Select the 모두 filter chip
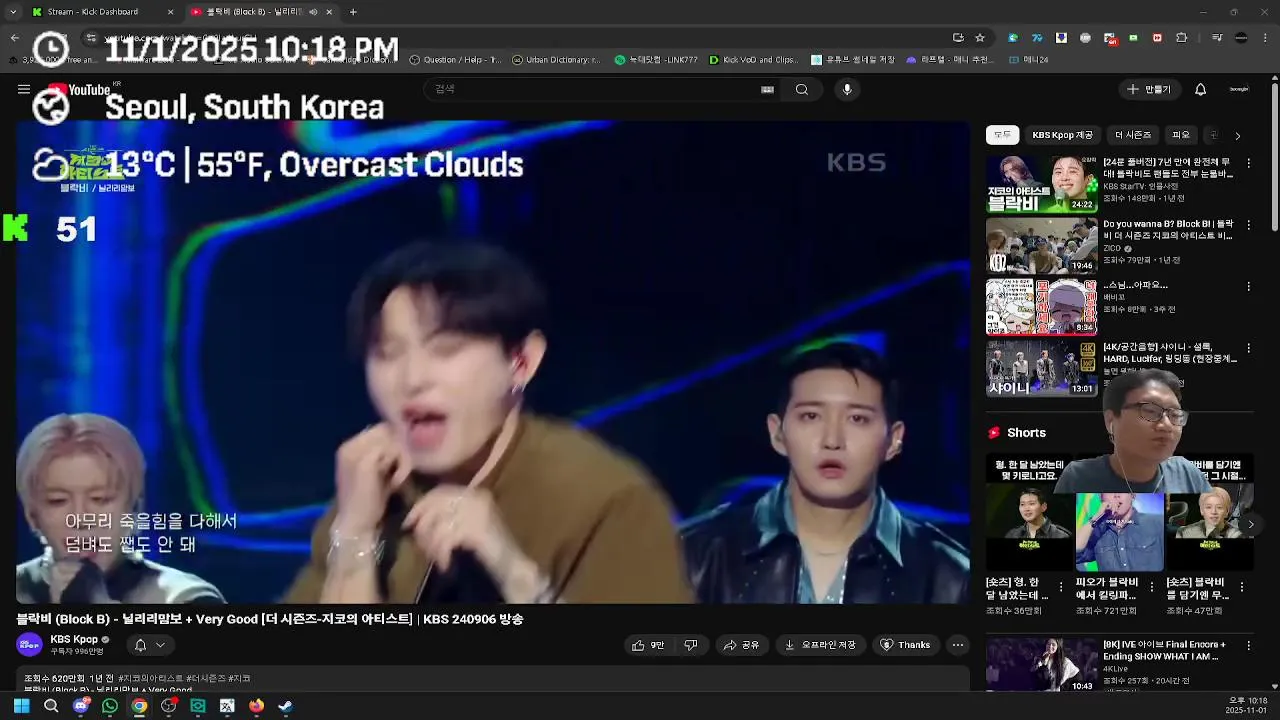The image size is (1280, 720). click(x=1002, y=135)
